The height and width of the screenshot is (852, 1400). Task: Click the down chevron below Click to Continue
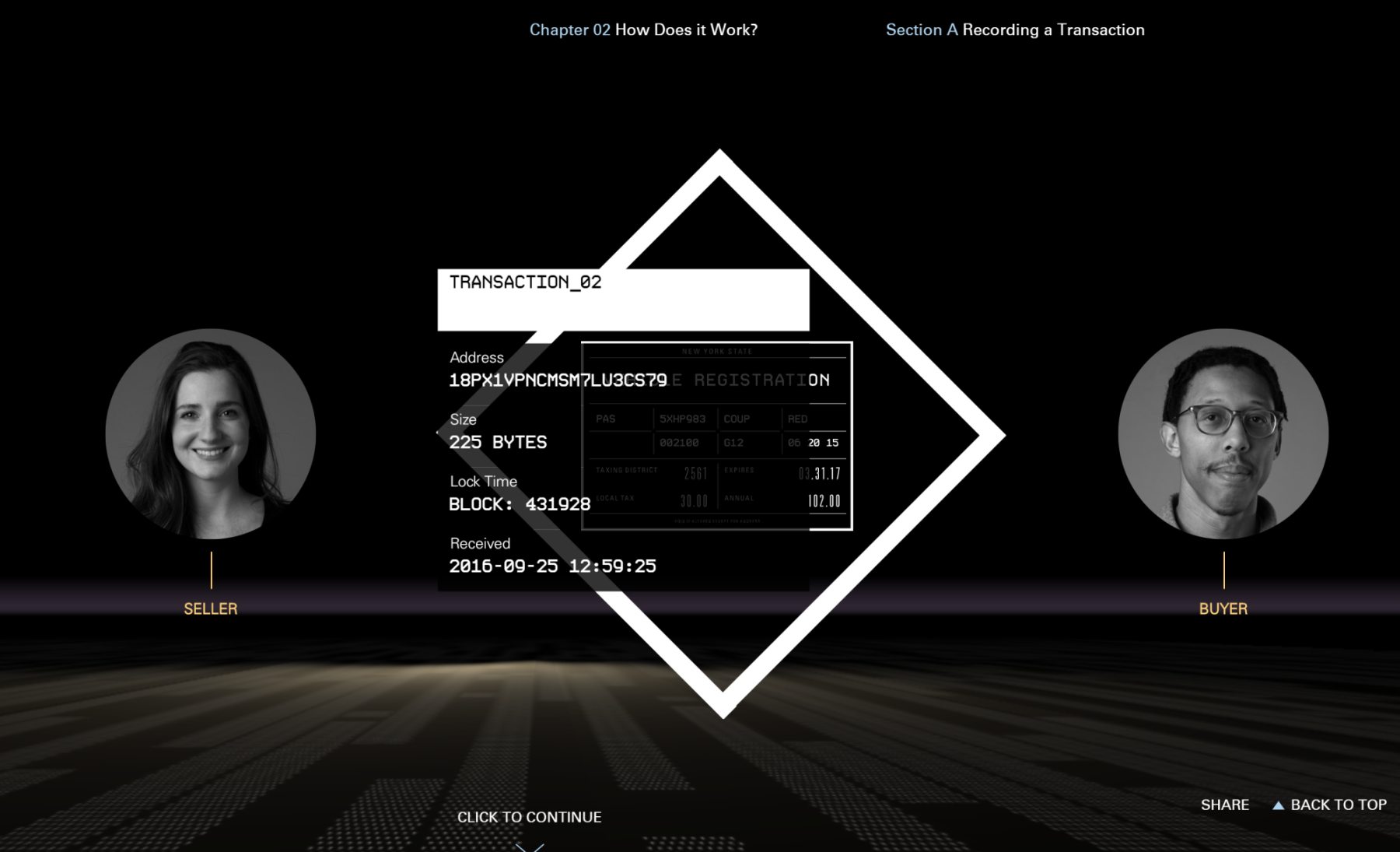(x=530, y=846)
